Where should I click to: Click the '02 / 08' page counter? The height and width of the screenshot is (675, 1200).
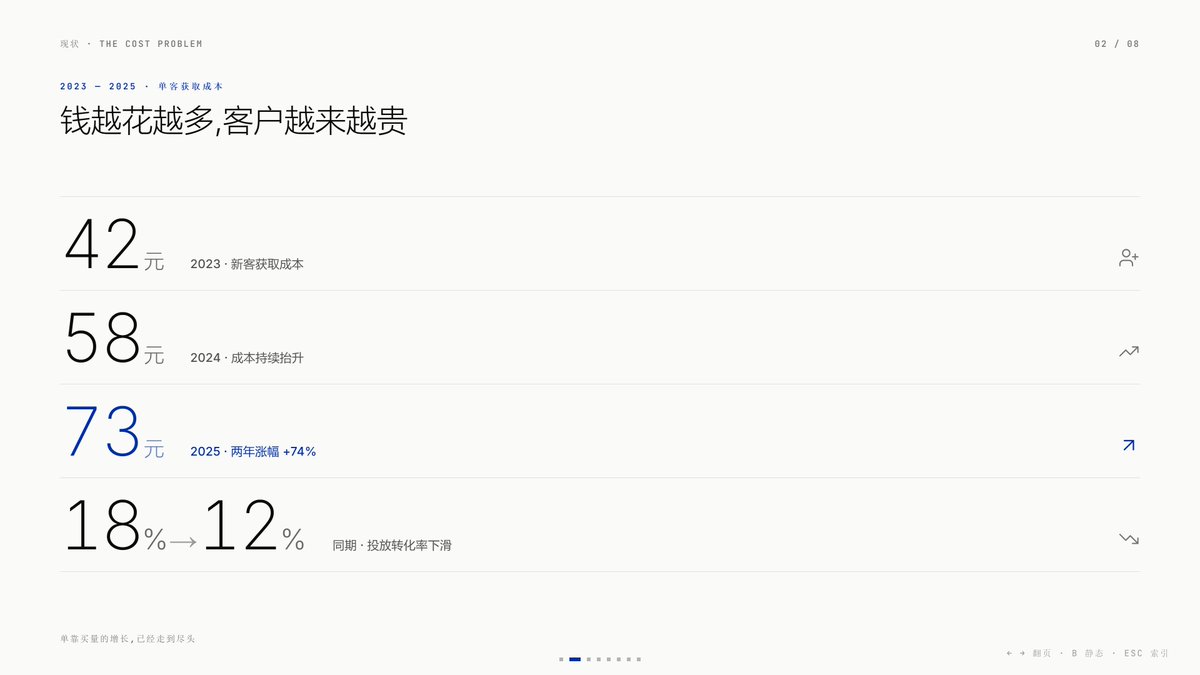pyautogui.click(x=1117, y=44)
